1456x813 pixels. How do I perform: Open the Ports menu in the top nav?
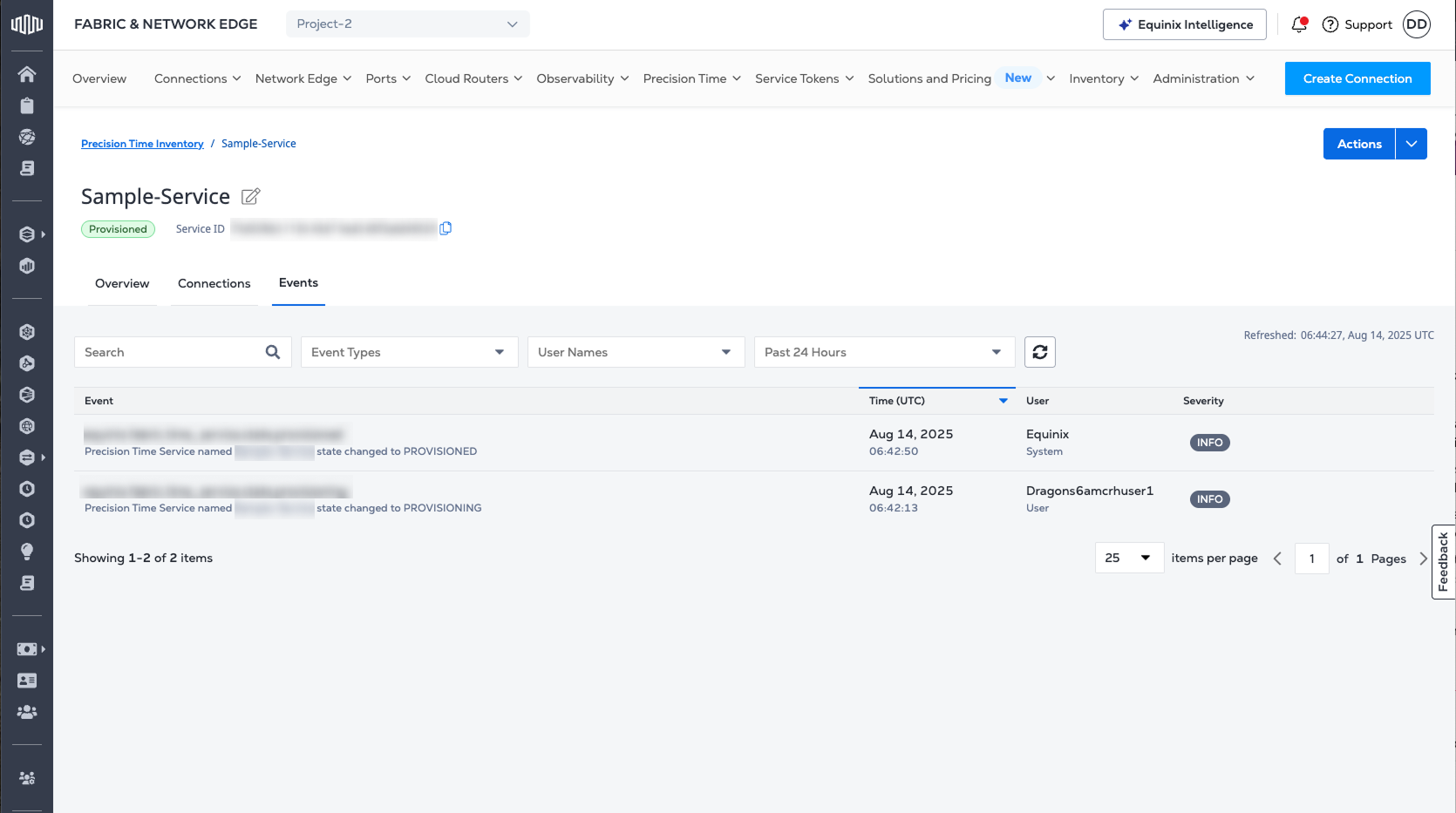pyautogui.click(x=388, y=78)
